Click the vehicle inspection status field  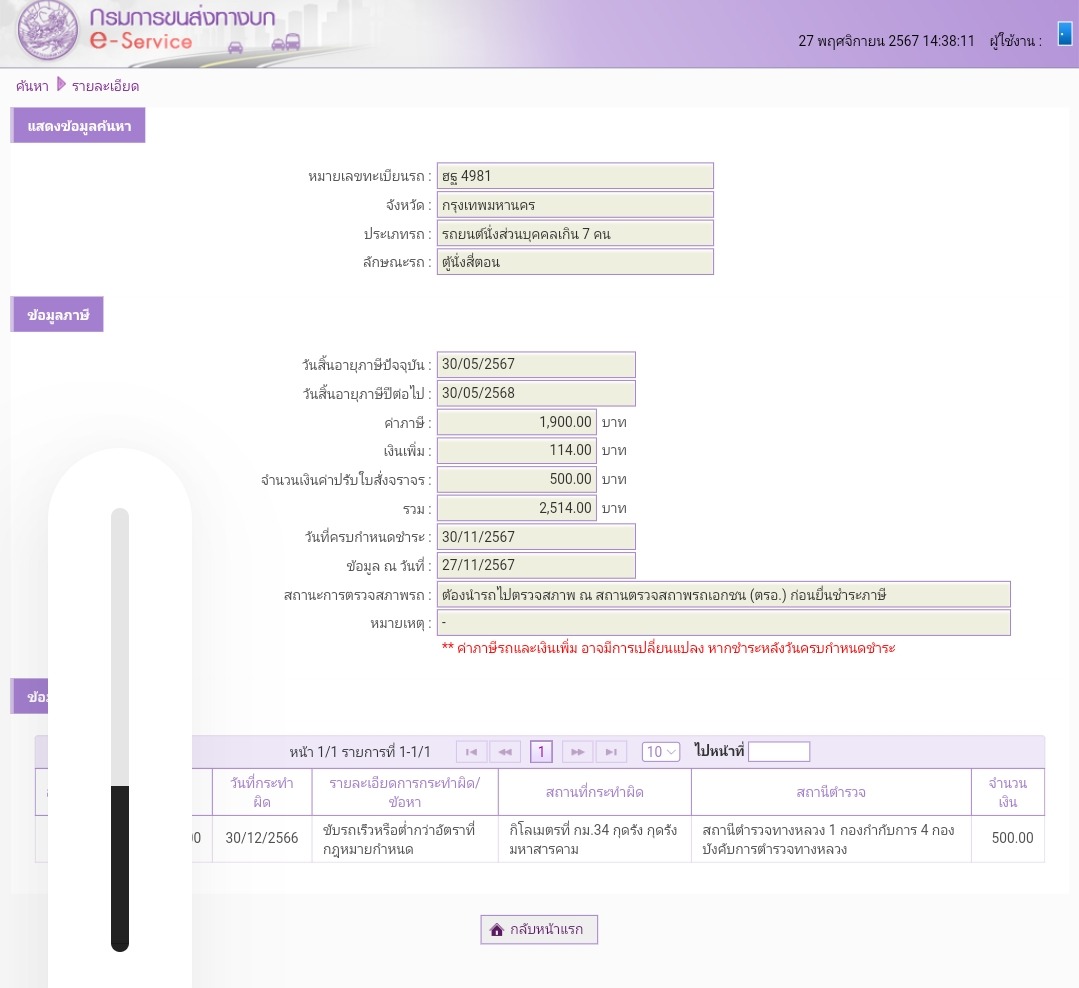coord(724,594)
